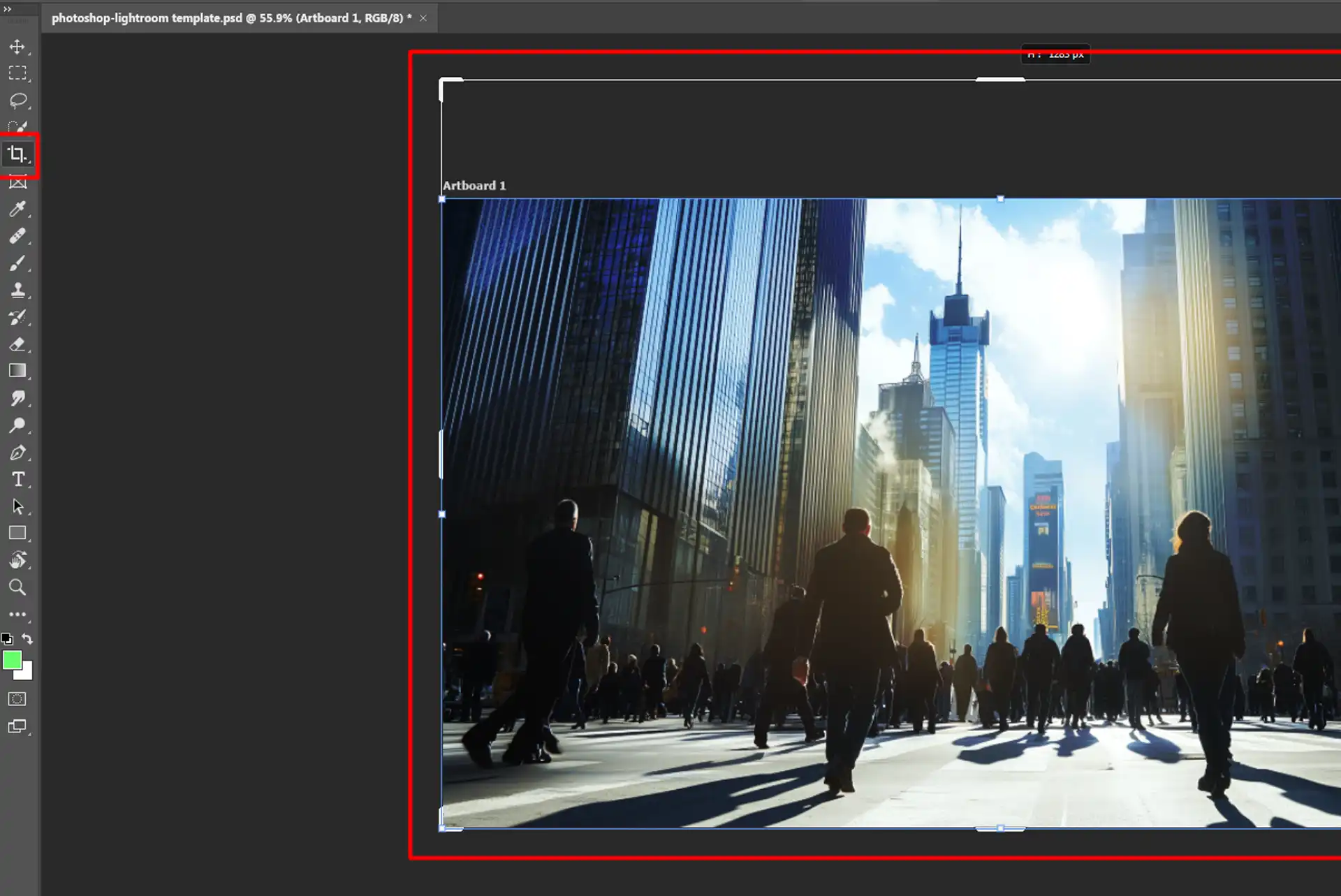
Task: Select the History Brush tool
Action: click(17, 317)
